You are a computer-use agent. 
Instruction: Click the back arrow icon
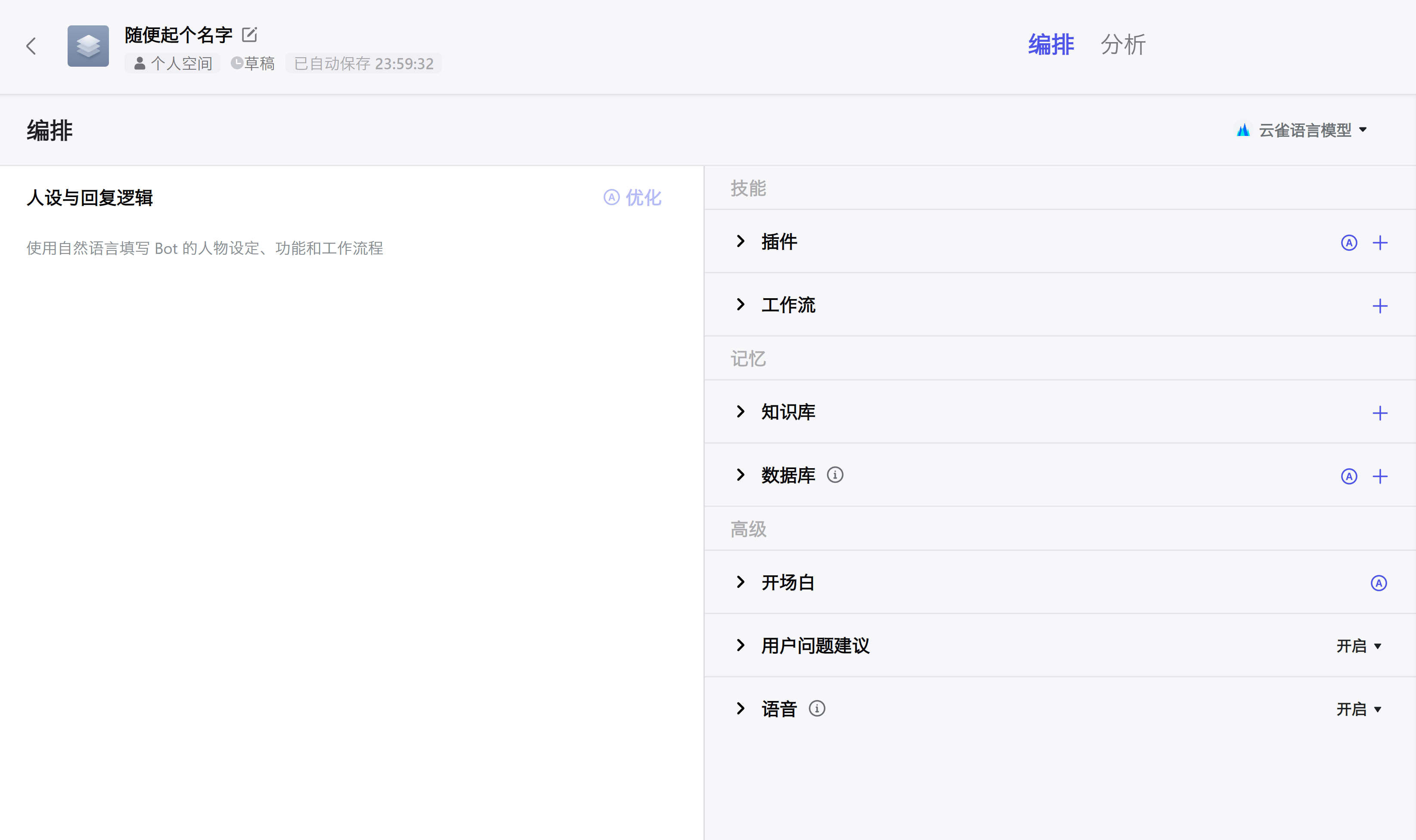click(31, 46)
